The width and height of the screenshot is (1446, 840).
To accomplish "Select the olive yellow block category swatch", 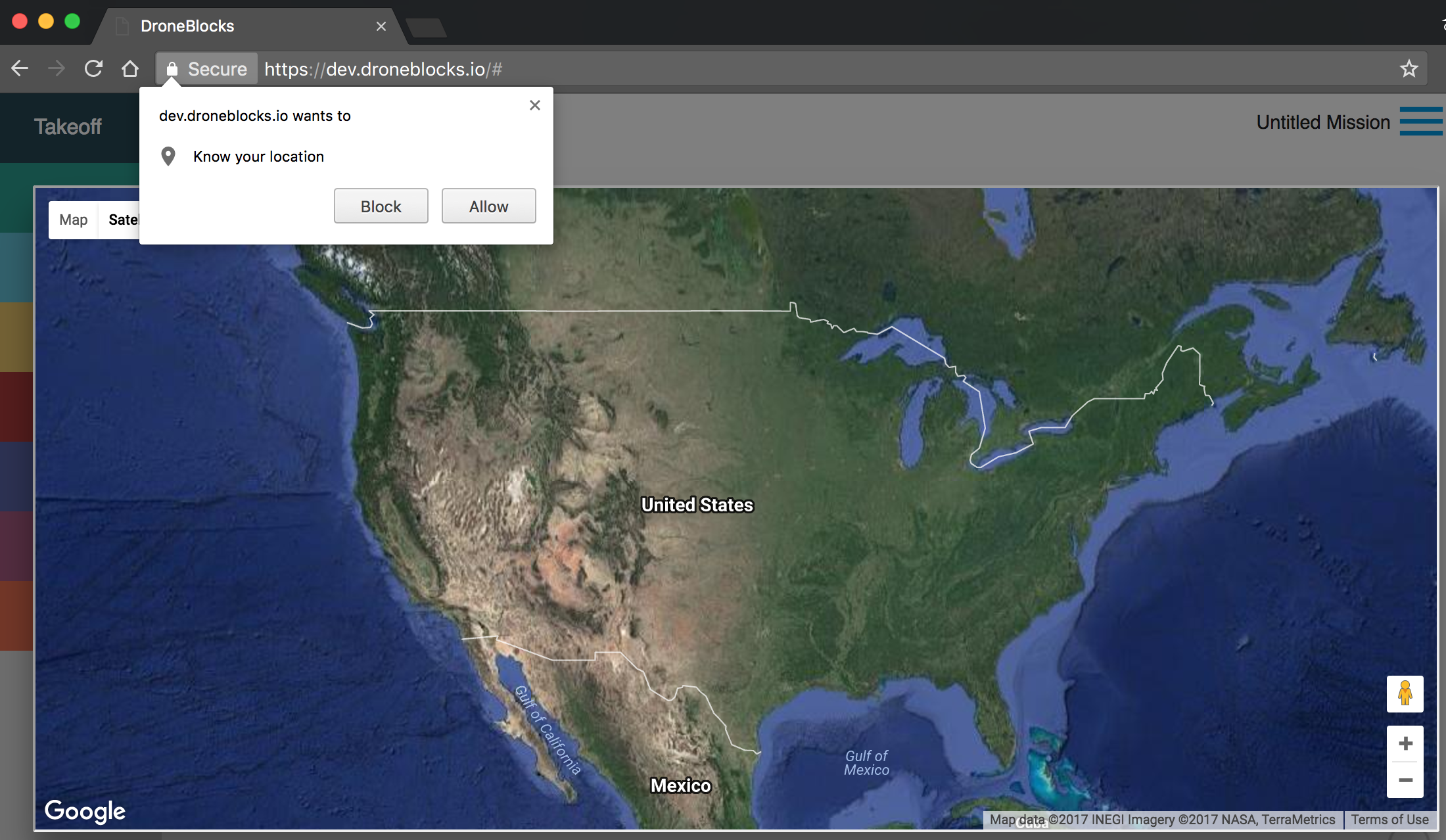I will point(16,337).
